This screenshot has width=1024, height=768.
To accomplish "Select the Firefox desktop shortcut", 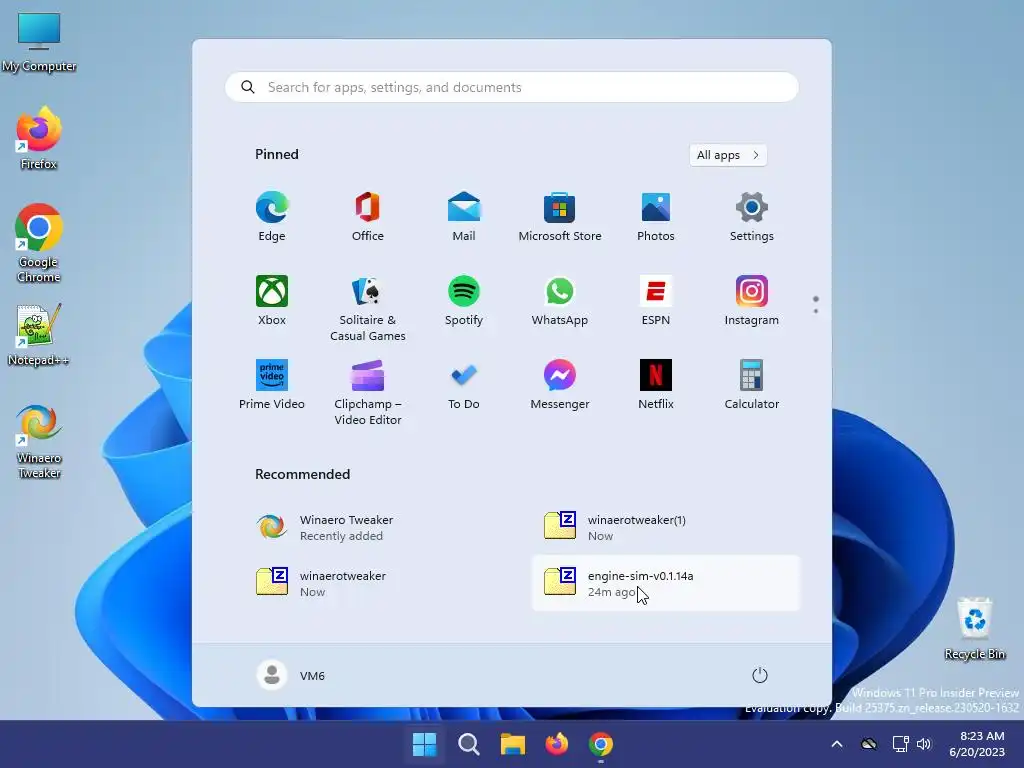I will 39,138.
